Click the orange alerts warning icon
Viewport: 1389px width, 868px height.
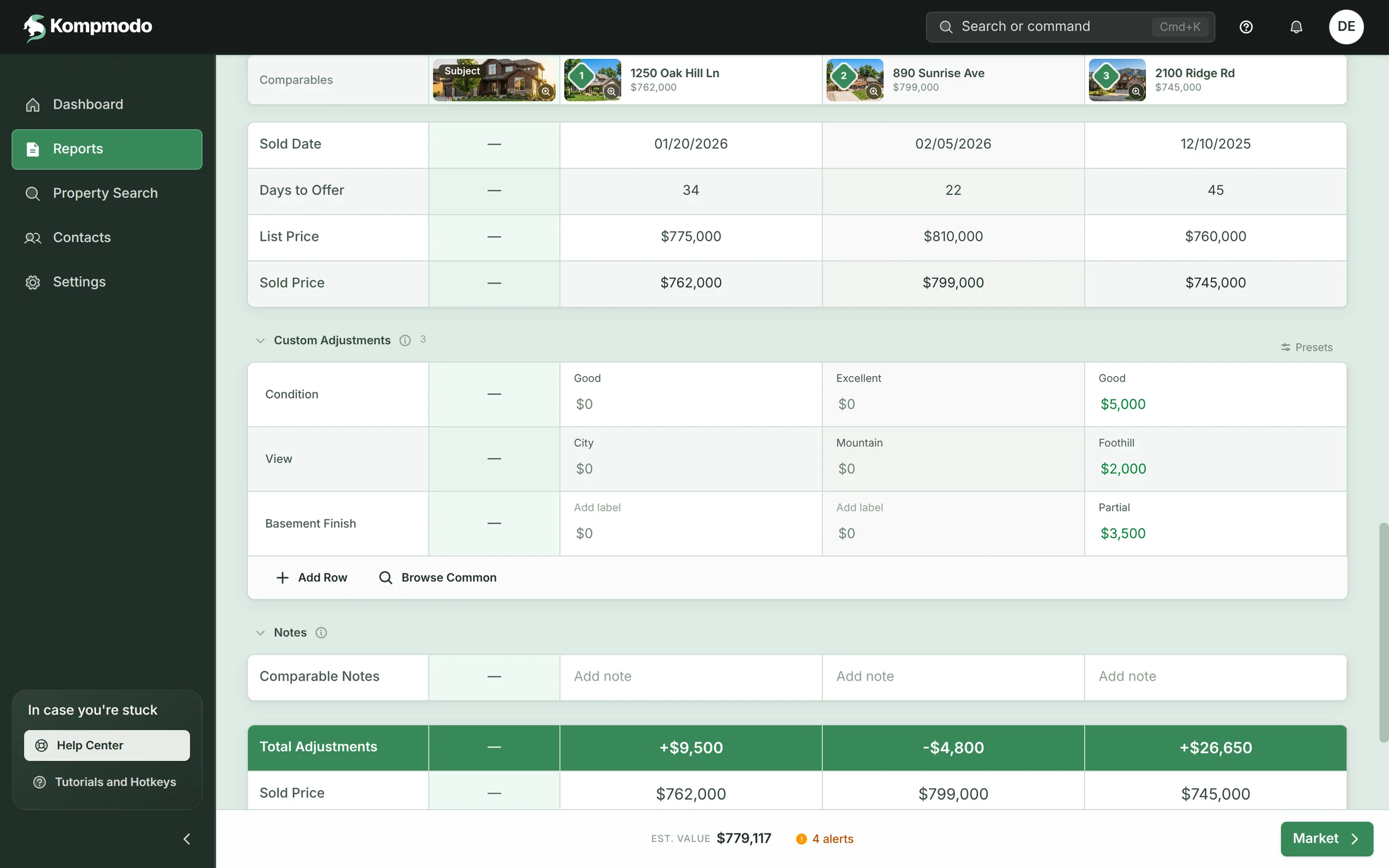pyautogui.click(x=801, y=839)
